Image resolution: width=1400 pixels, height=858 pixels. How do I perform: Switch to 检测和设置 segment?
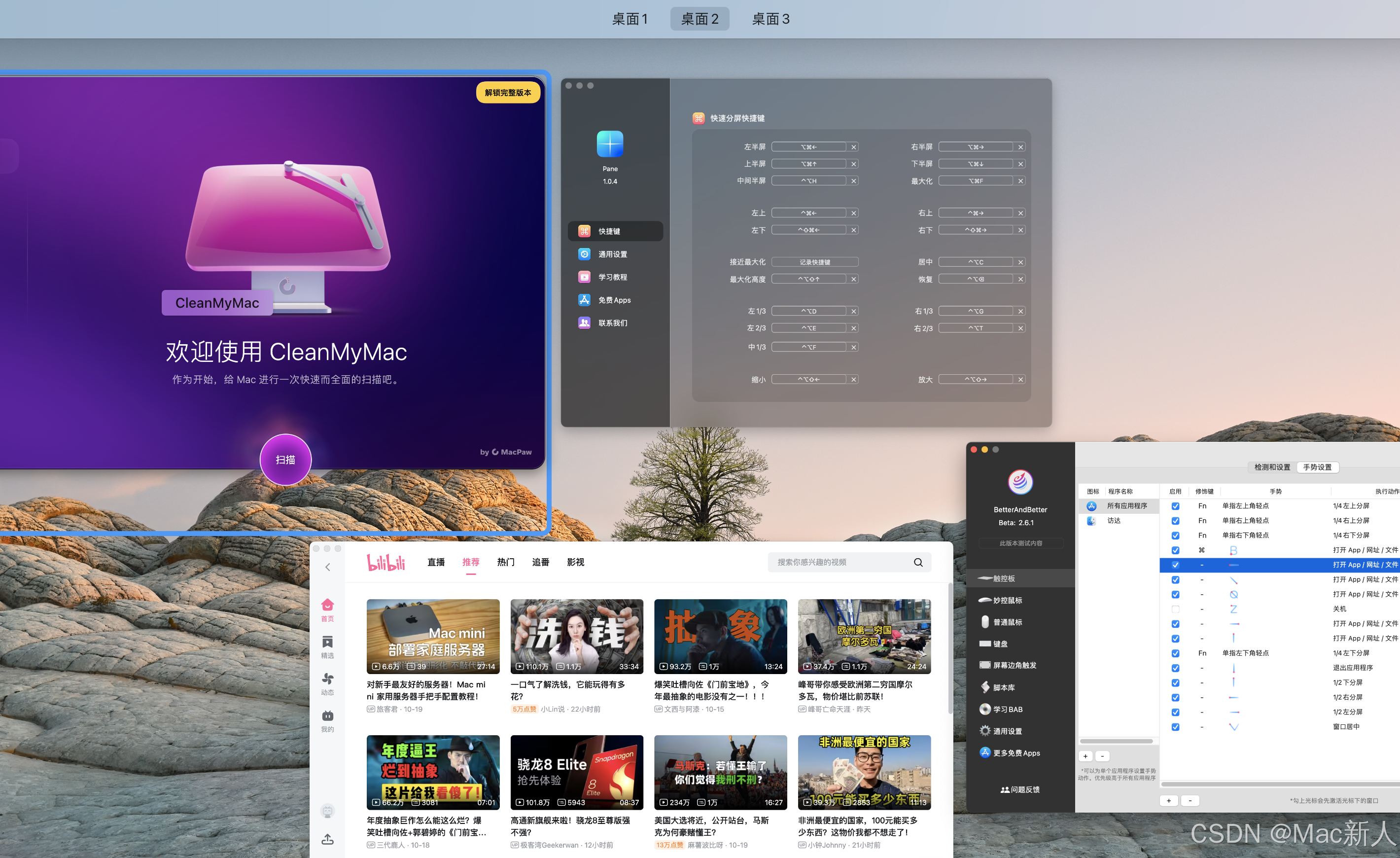(x=1272, y=467)
